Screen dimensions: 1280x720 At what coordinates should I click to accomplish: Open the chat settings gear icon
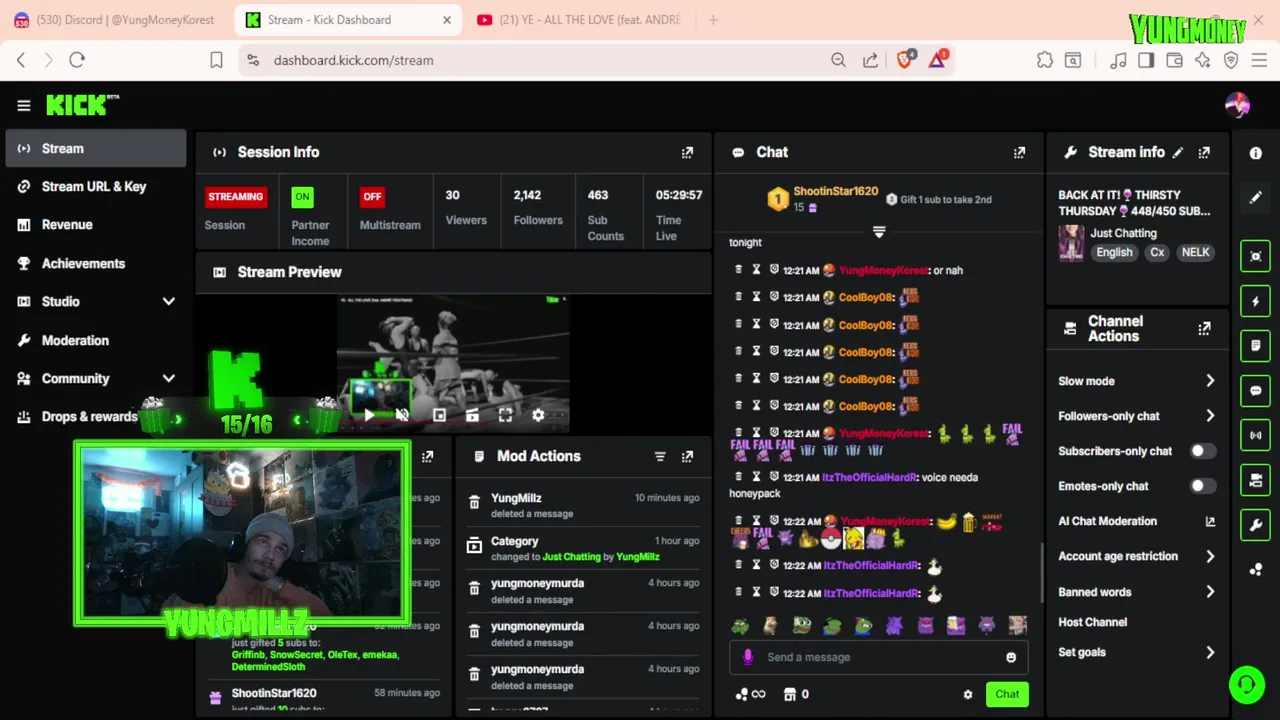pos(967,694)
